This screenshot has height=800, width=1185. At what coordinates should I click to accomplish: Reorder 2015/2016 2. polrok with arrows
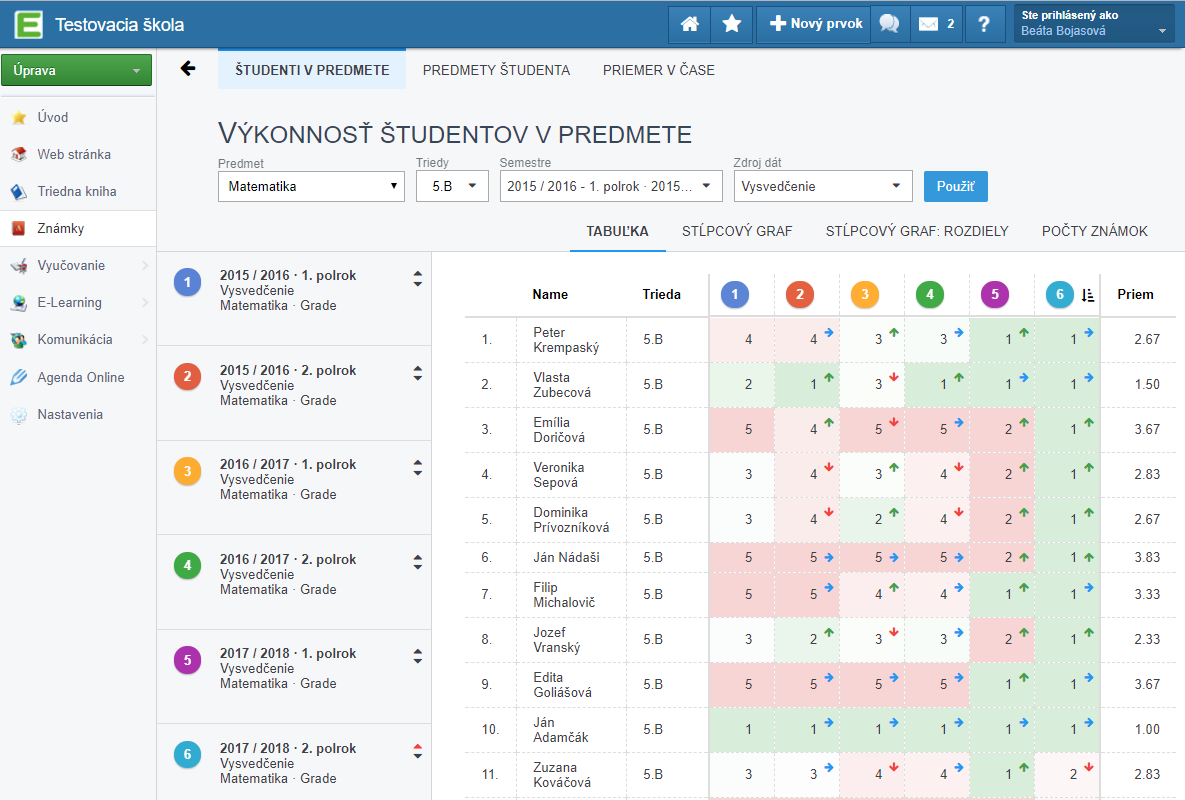click(x=418, y=373)
